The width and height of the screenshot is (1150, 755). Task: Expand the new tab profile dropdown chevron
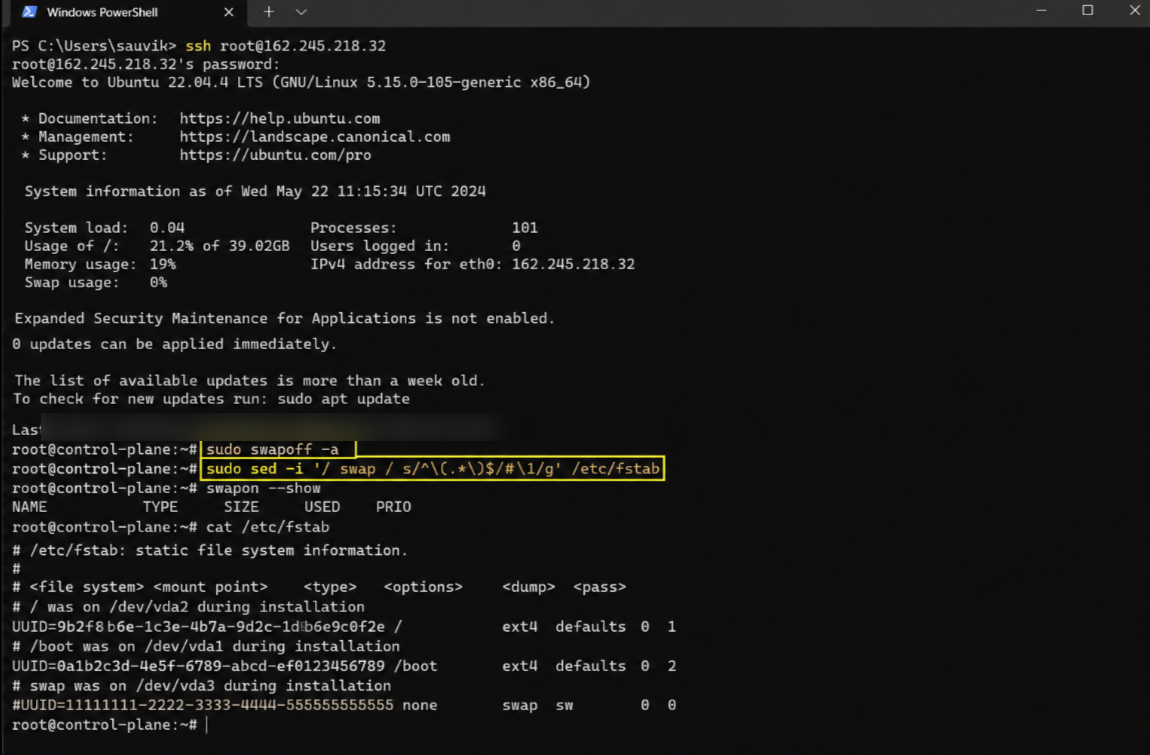coord(301,12)
